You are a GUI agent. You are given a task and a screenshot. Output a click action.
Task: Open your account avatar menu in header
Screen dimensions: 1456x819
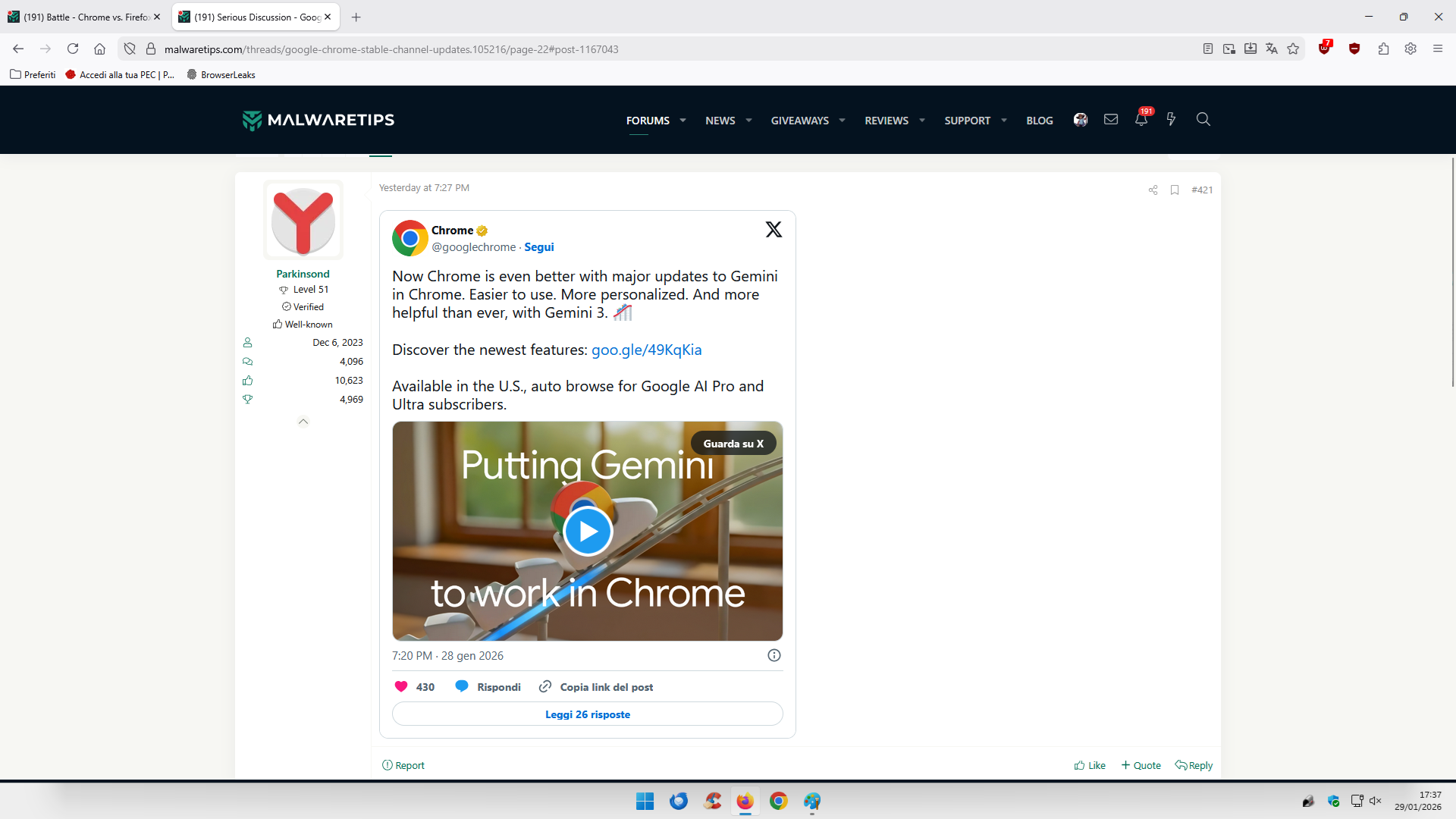click(1081, 120)
